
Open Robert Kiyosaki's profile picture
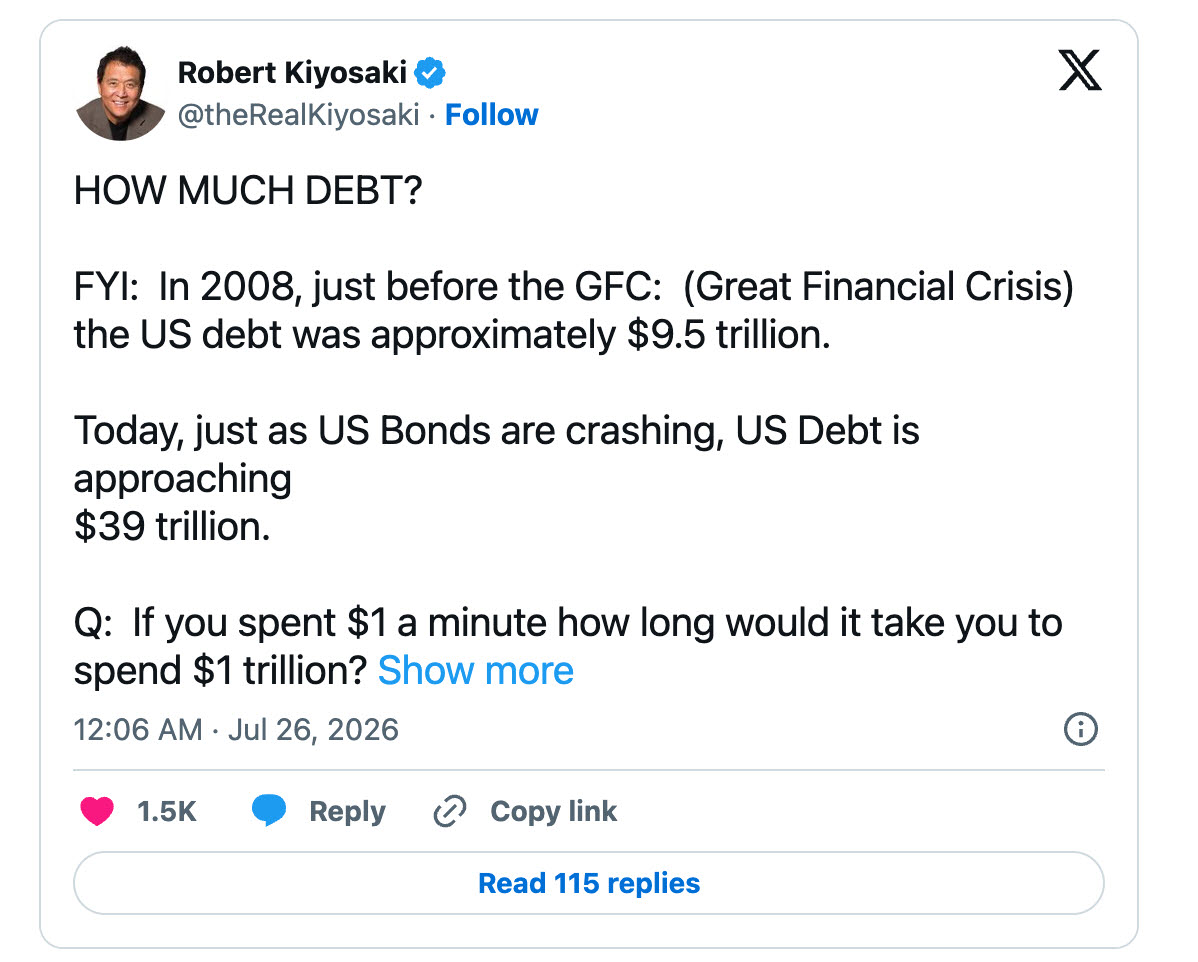click(120, 93)
